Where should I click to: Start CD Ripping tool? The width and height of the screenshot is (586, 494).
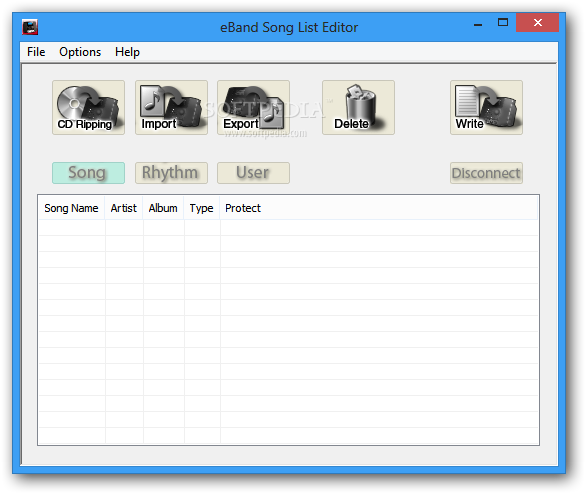[x=88, y=107]
